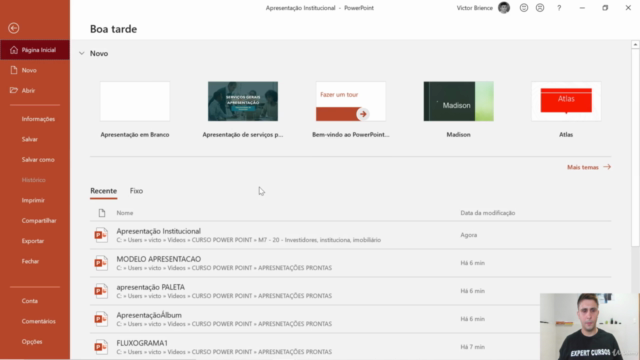Screen dimensions: 640x360
Task: Click the Madison caption under its thumbnail
Action: coord(458,134)
